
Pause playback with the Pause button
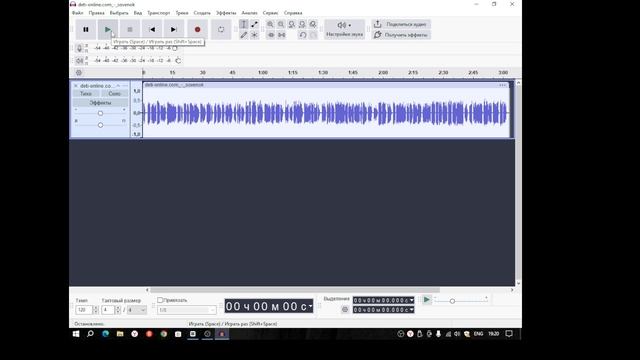pyautogui.click(x=86, y=29)
